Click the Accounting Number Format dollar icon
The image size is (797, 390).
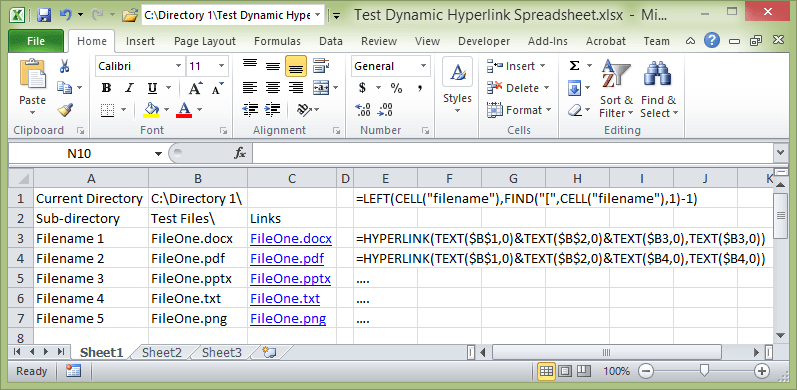pyautogui.click(x=362, y=88)
